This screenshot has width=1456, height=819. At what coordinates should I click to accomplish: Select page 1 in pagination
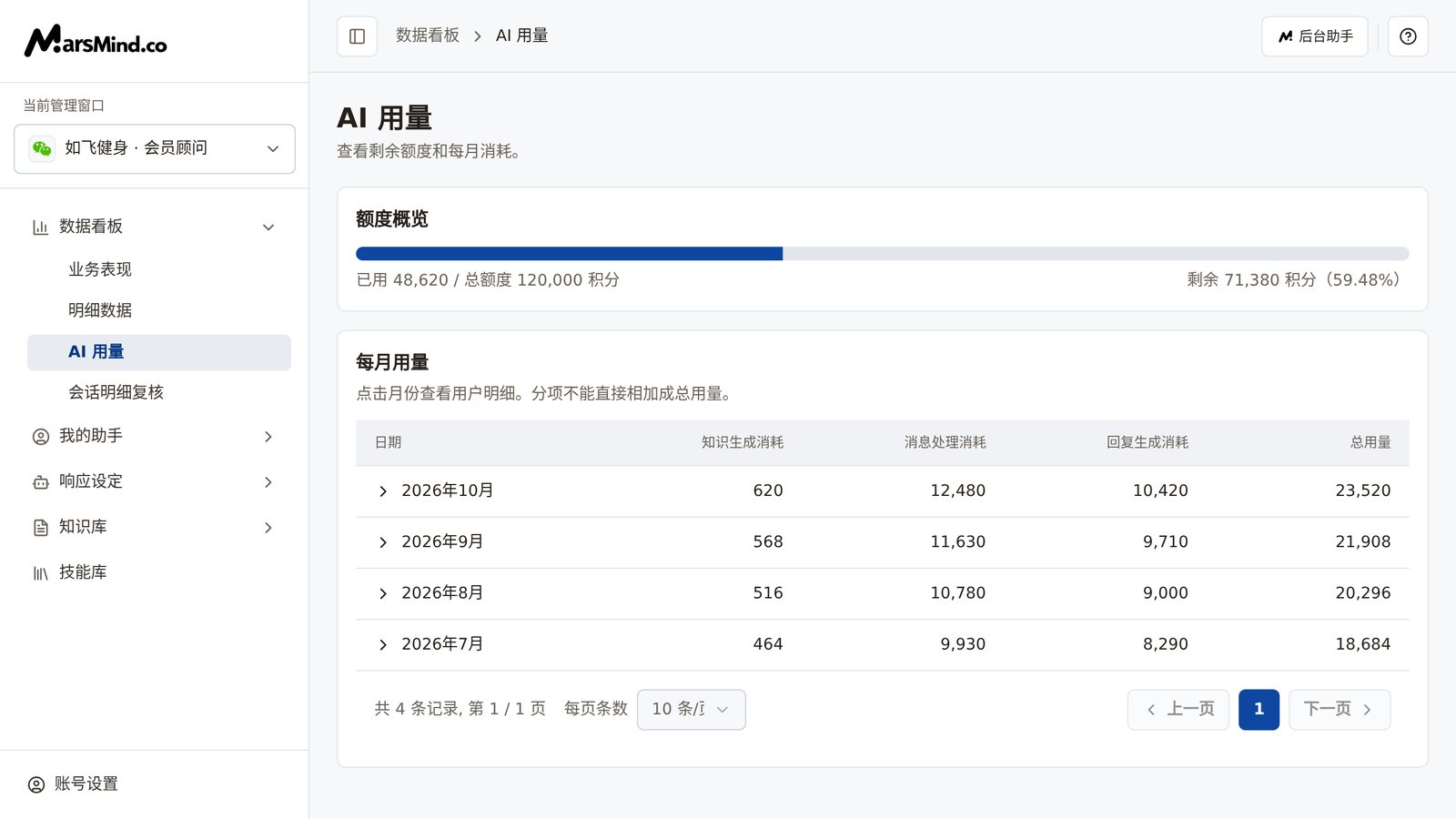[1259, 710]
